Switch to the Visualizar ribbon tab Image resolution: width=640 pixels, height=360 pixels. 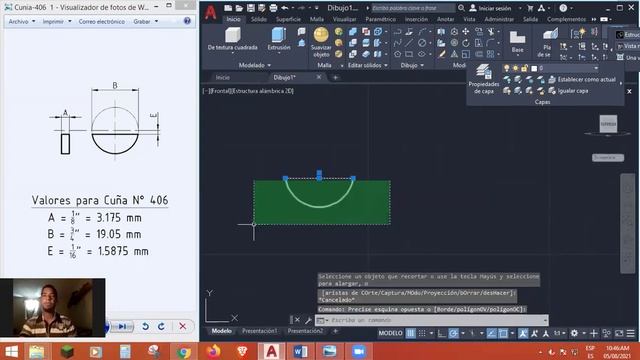pos(344,19)
